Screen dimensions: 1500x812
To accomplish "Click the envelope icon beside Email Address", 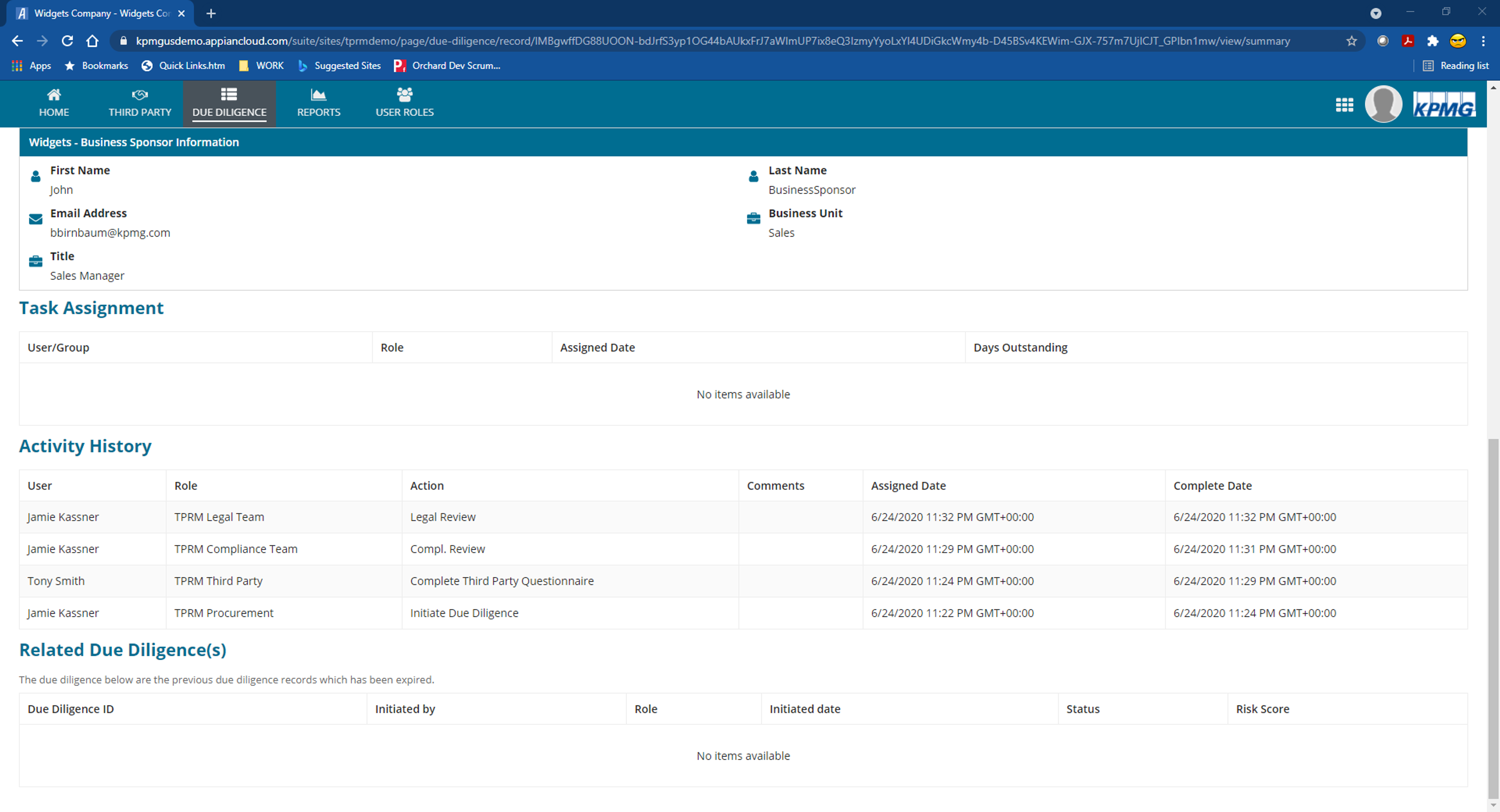I will click(x=36, y=219).
